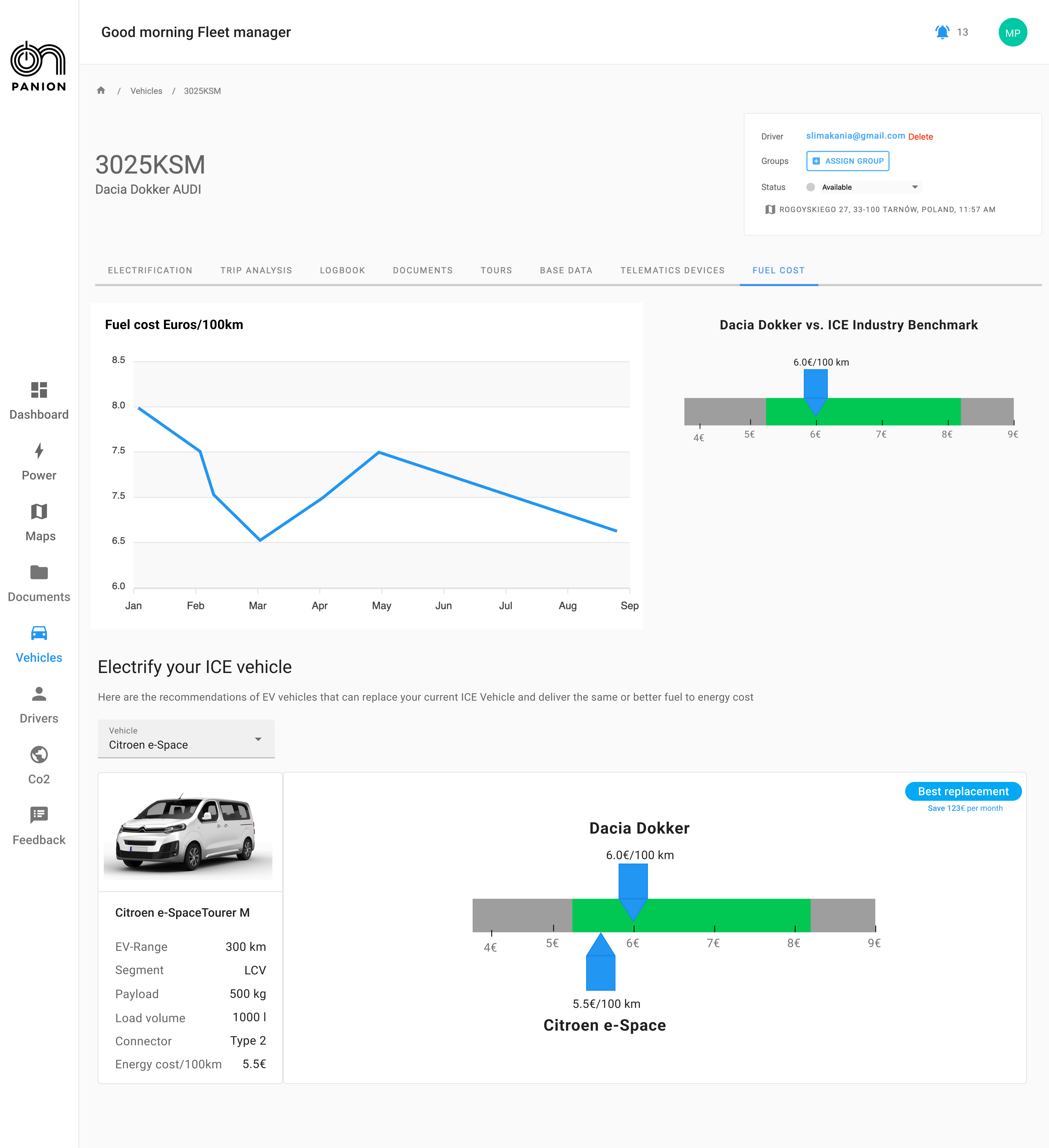
Task: Open the Logbook tab
Action: point(343,271)
